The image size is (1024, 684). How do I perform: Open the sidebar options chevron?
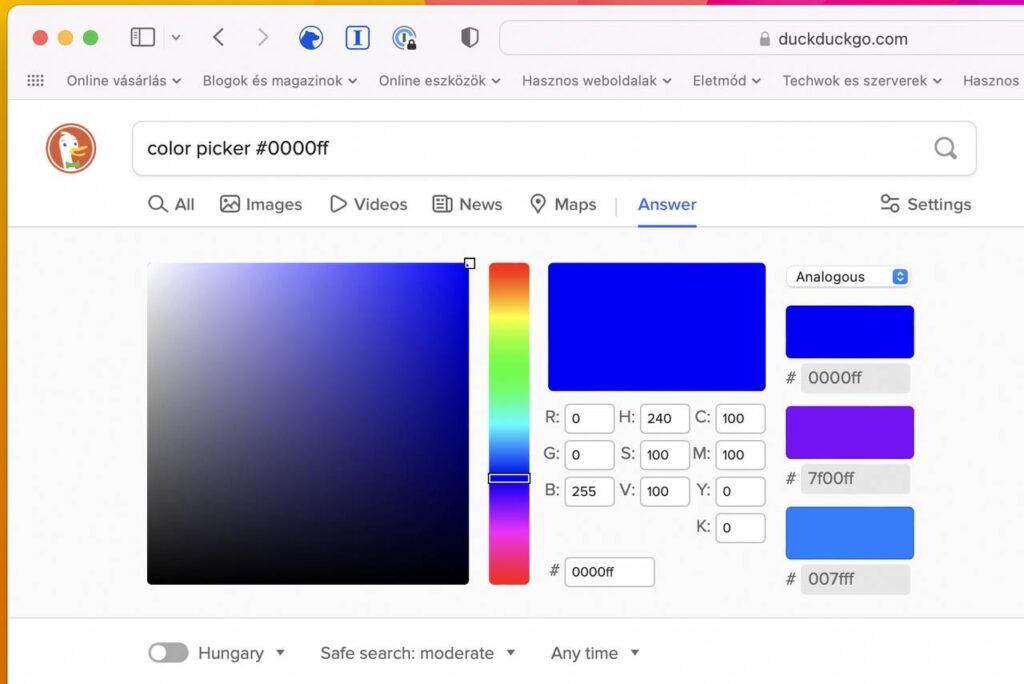[176, 38]
